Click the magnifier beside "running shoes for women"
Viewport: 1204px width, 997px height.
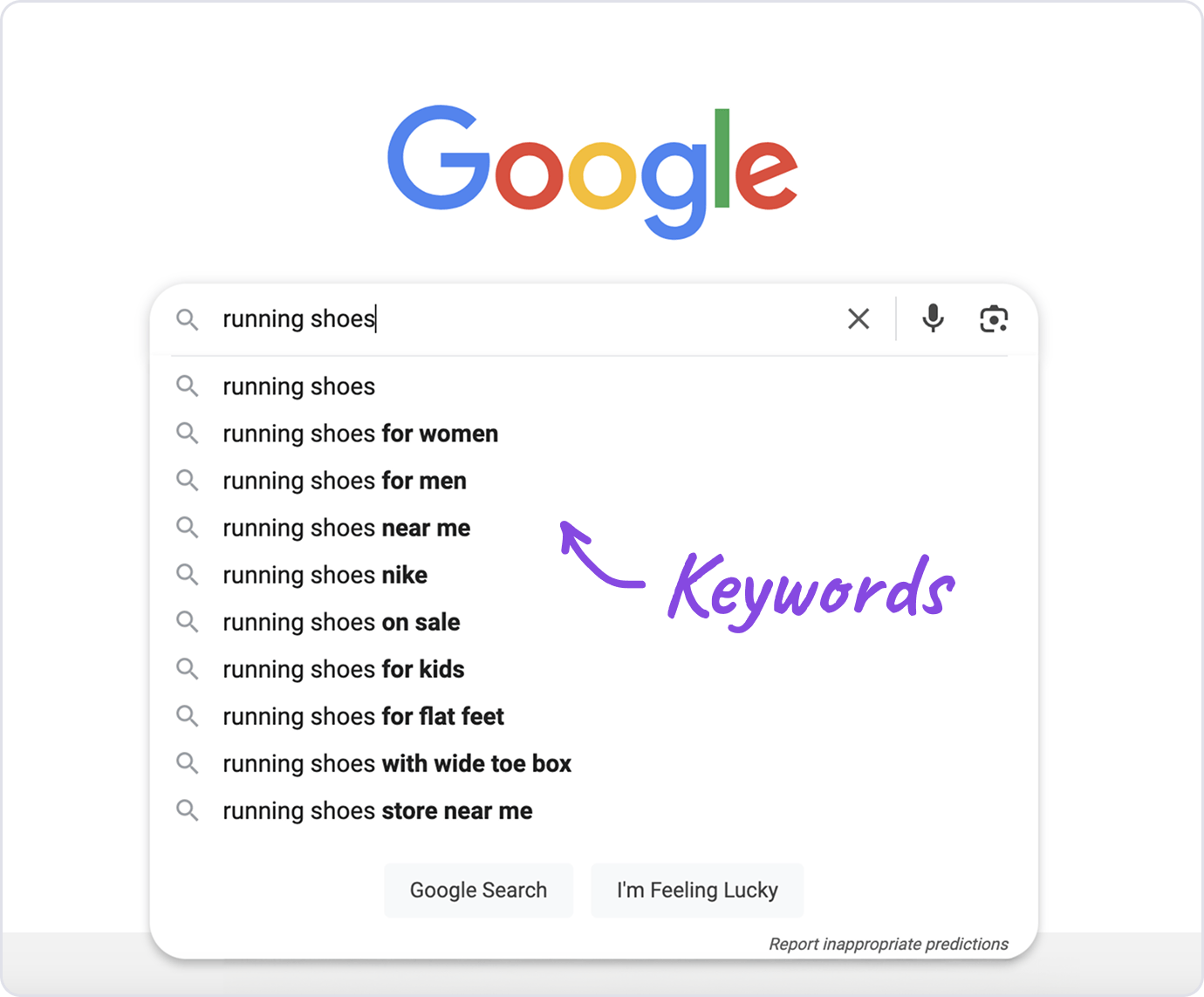188,433
